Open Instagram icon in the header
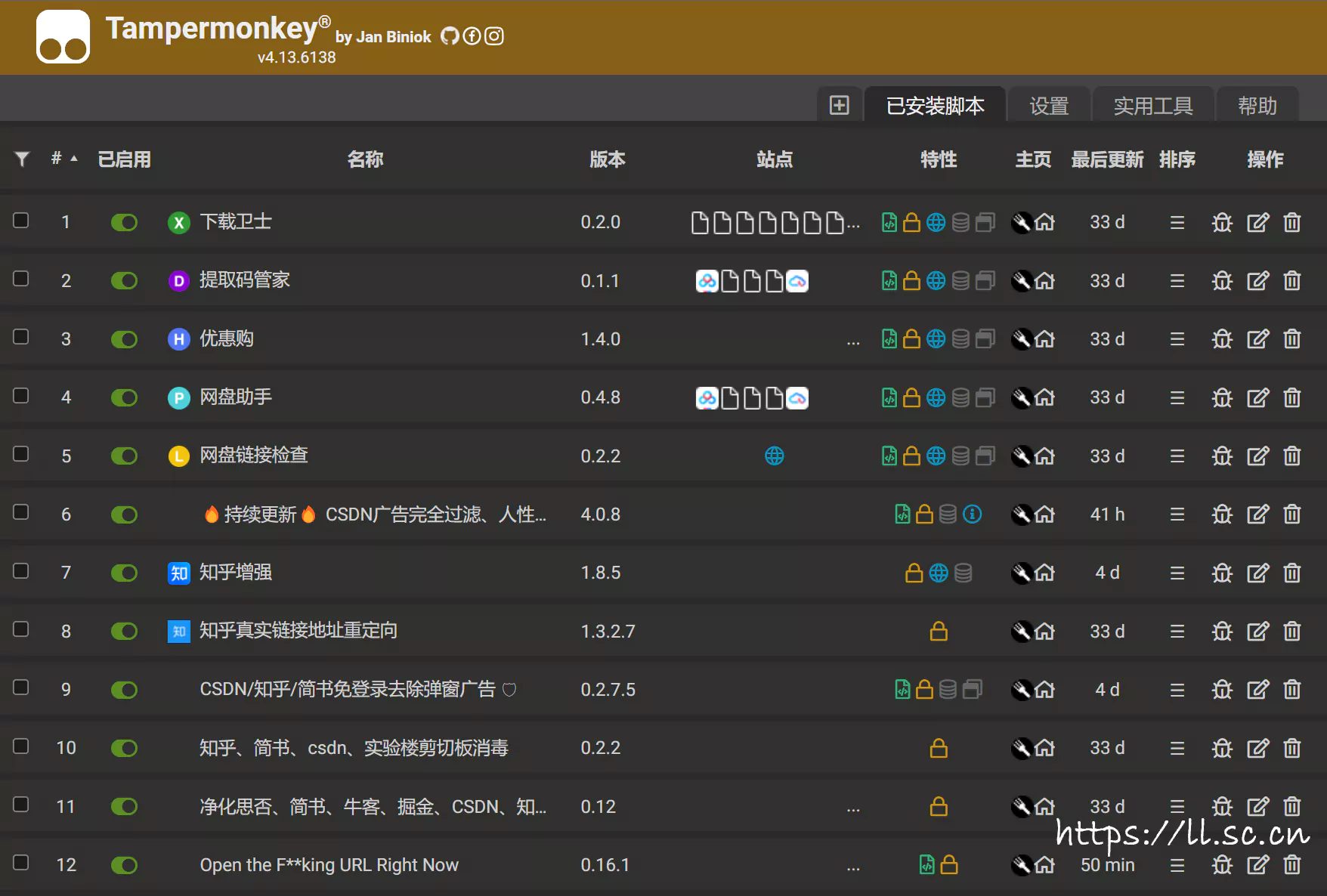This screenshot has width=1327, height=896. [x=494, y=36]
